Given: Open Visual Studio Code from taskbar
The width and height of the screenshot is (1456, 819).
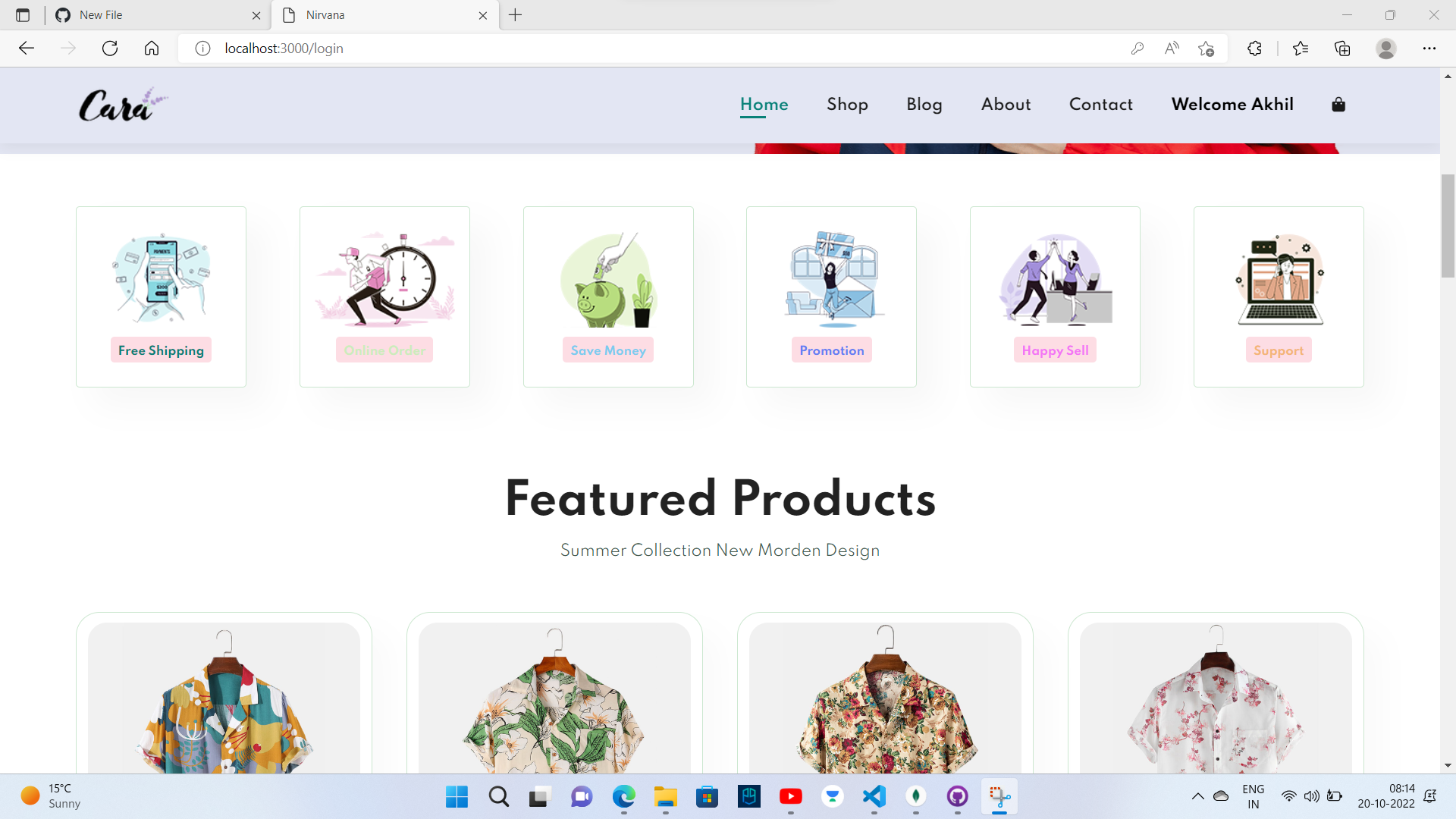Looking at the screenshot, I should (874, 796).
